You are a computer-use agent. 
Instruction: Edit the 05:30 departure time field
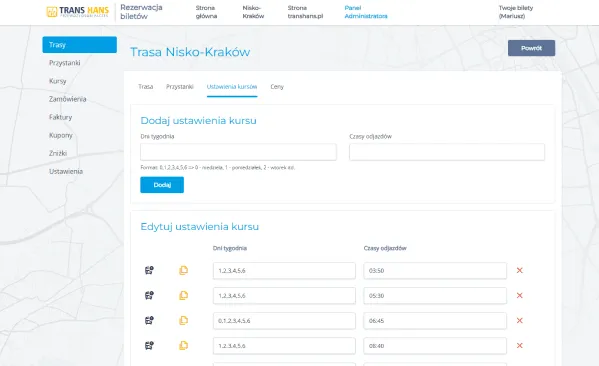435,296
